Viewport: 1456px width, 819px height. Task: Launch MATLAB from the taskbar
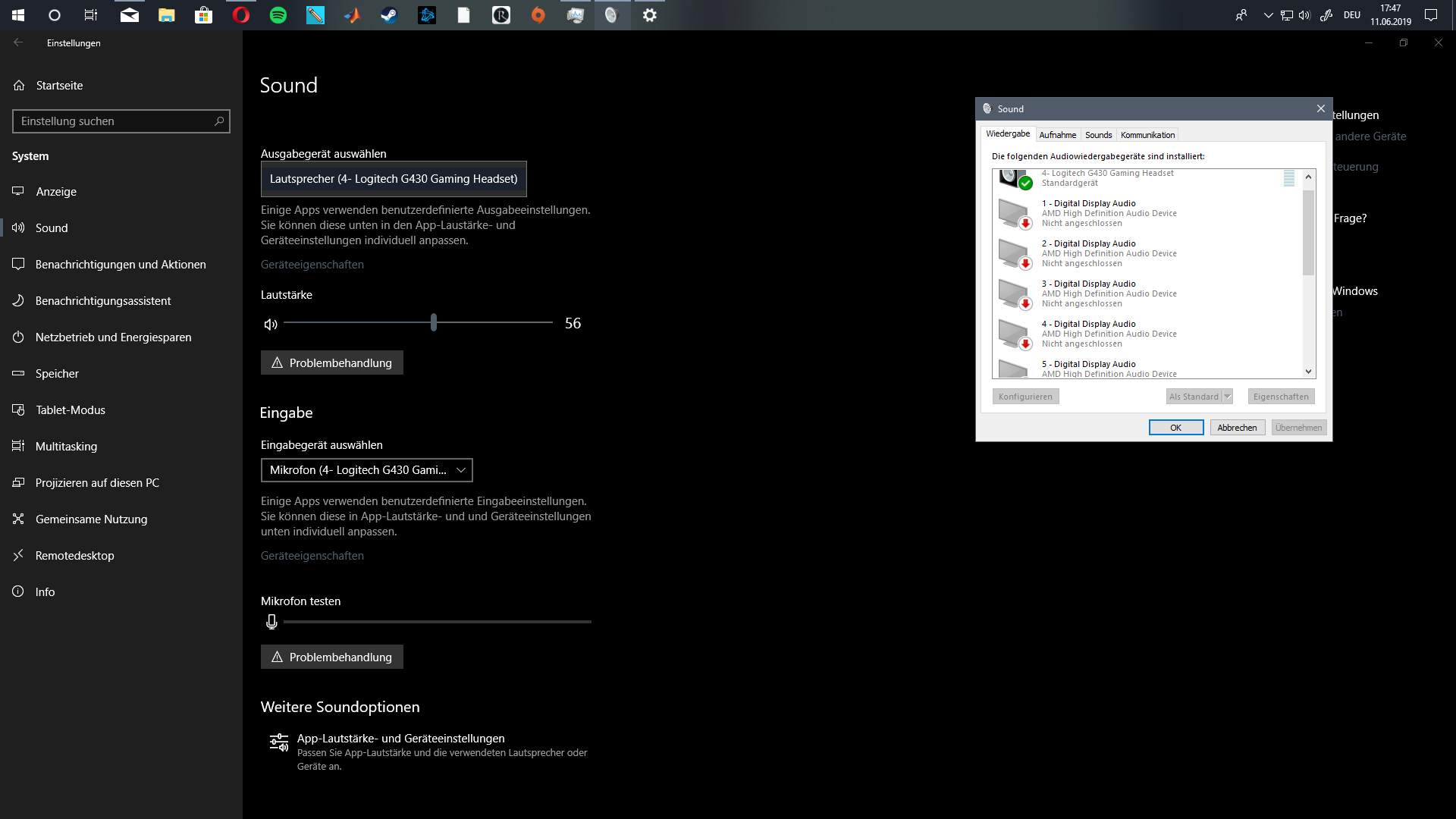click(353, 14)
